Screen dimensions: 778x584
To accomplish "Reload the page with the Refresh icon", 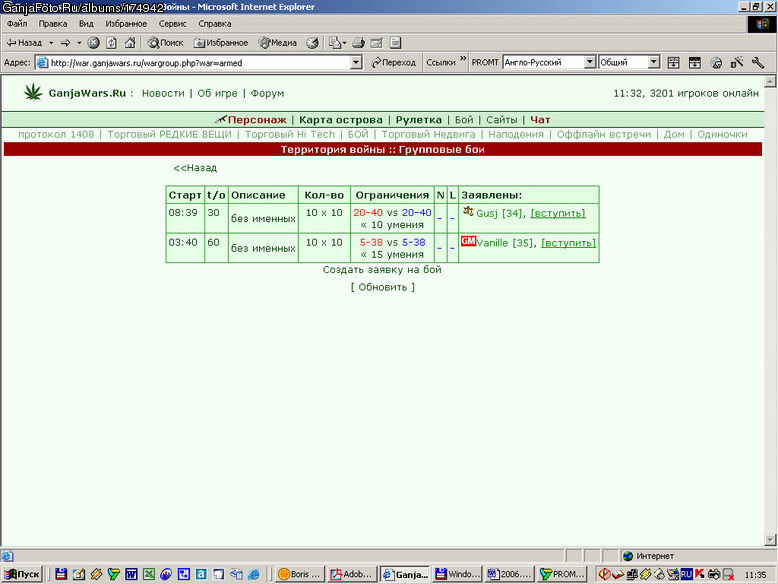I will [112, 43].
